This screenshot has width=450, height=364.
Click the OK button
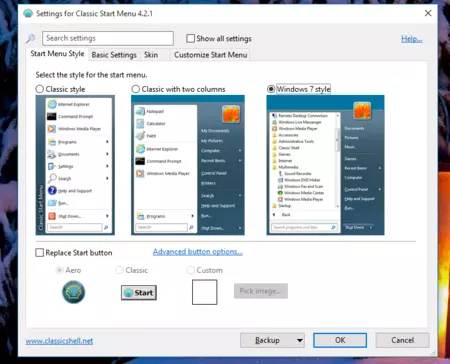pos(340,340)
